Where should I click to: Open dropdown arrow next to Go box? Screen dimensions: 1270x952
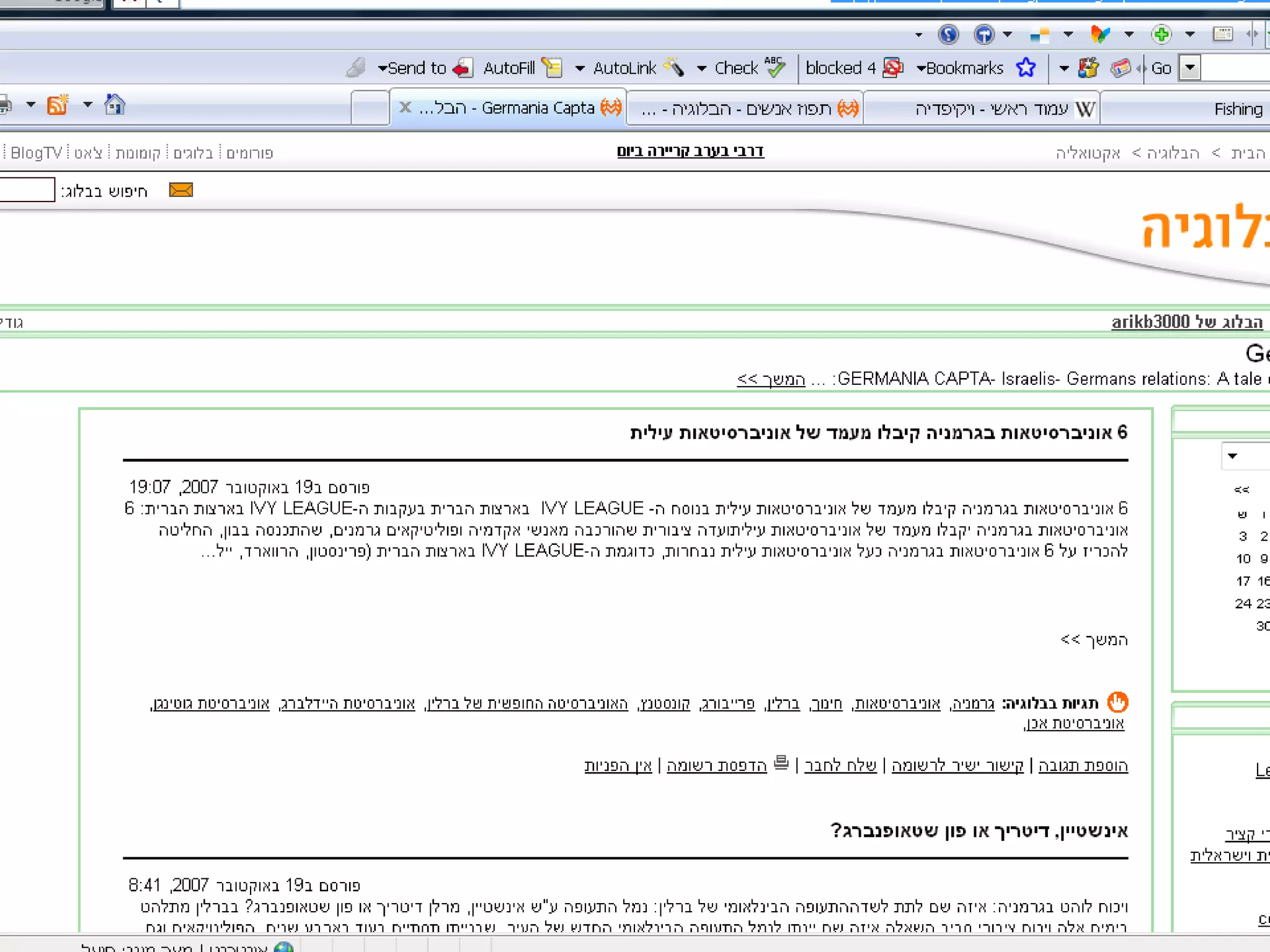[1189, 68]
